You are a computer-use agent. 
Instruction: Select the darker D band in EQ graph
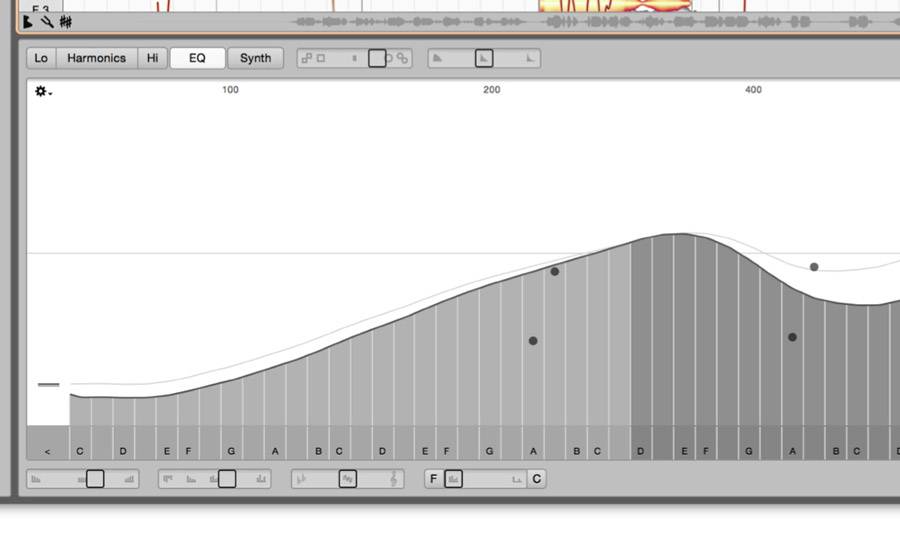[641, 350]
